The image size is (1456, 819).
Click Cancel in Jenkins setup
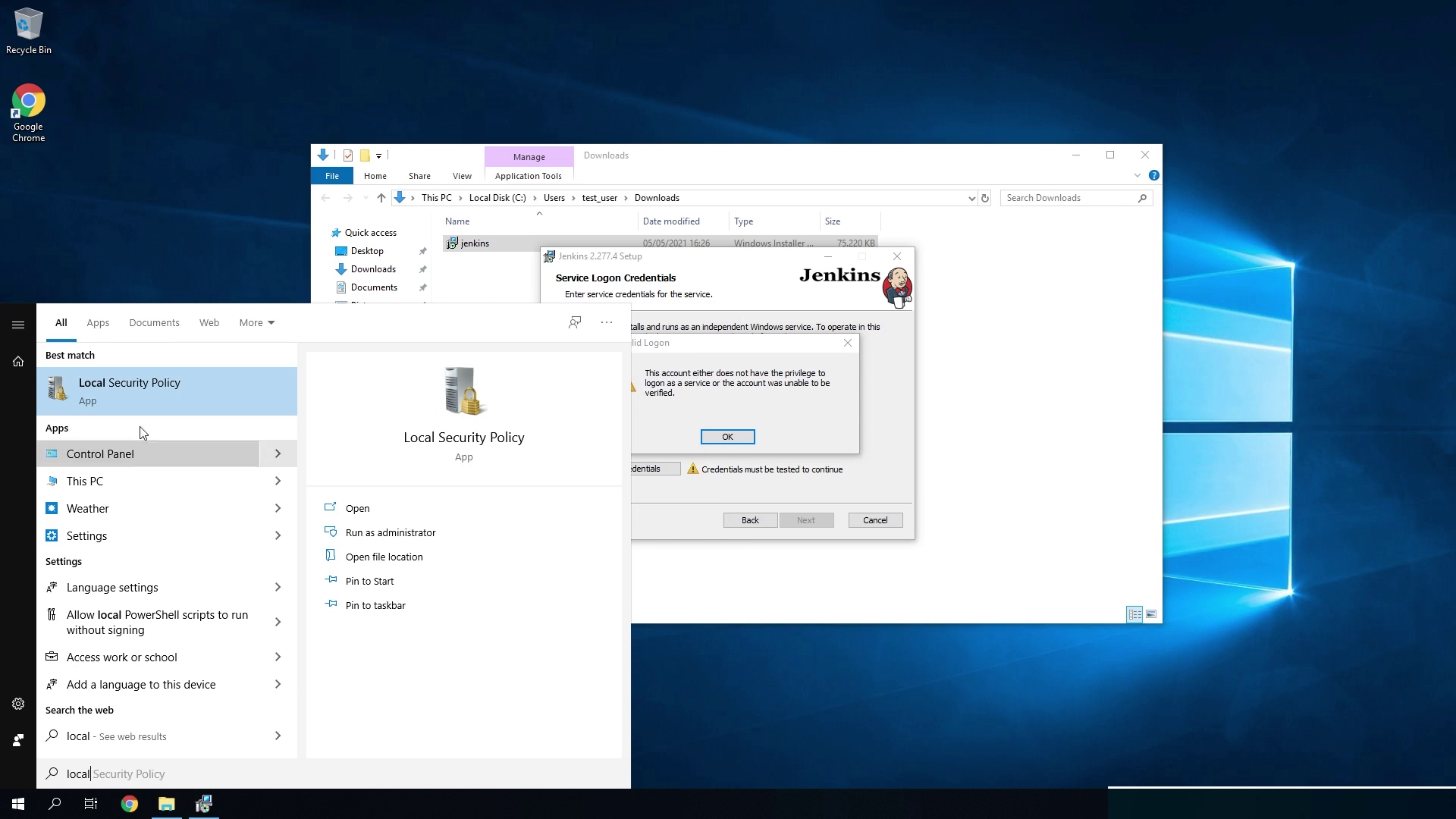[x=875, y=520]
